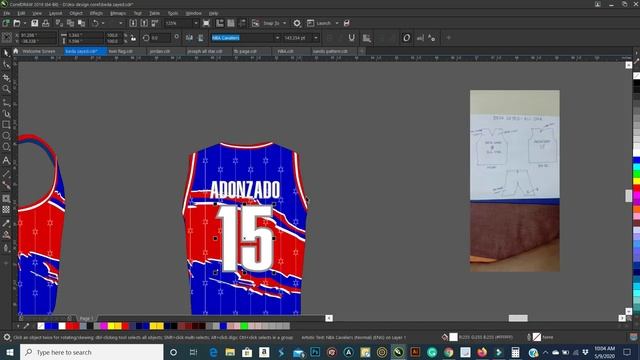Toggle the lock ratio padlock
This screenshot has width=640, height=360.
[x=133, y=38]
